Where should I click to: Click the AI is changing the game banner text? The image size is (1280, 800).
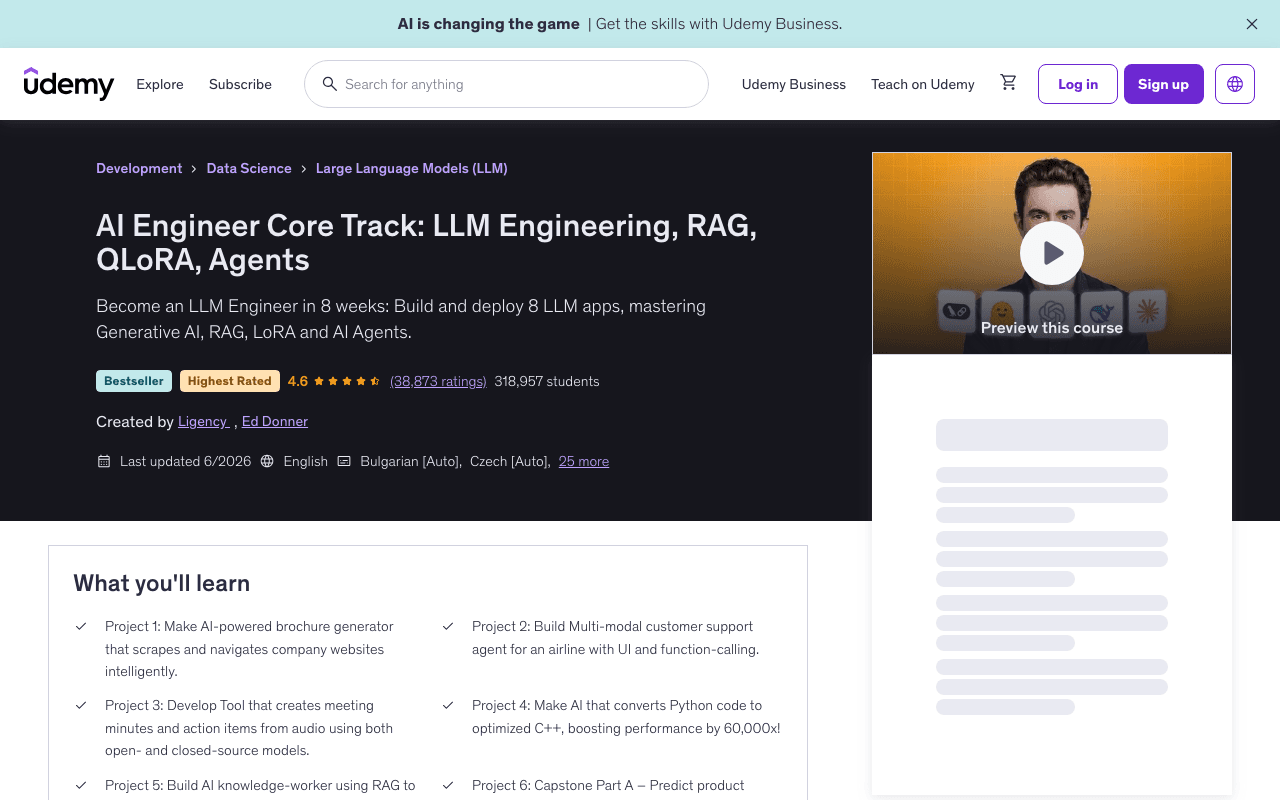point(489,24)
